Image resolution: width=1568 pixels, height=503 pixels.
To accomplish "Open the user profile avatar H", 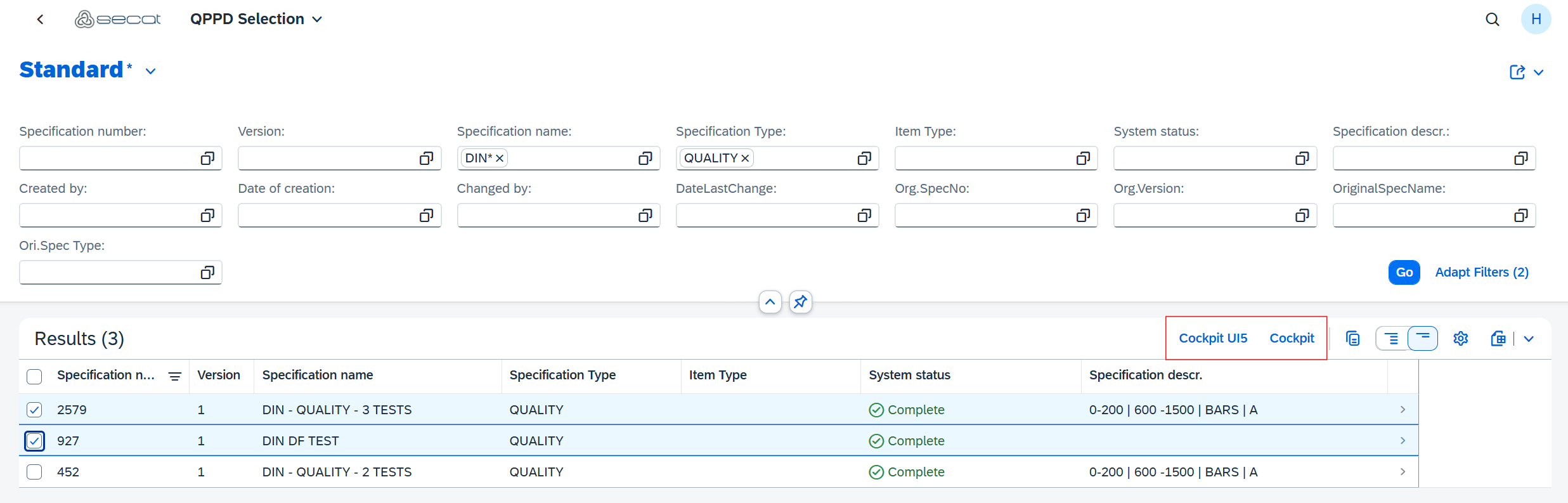I will (x=1535, y=19).
